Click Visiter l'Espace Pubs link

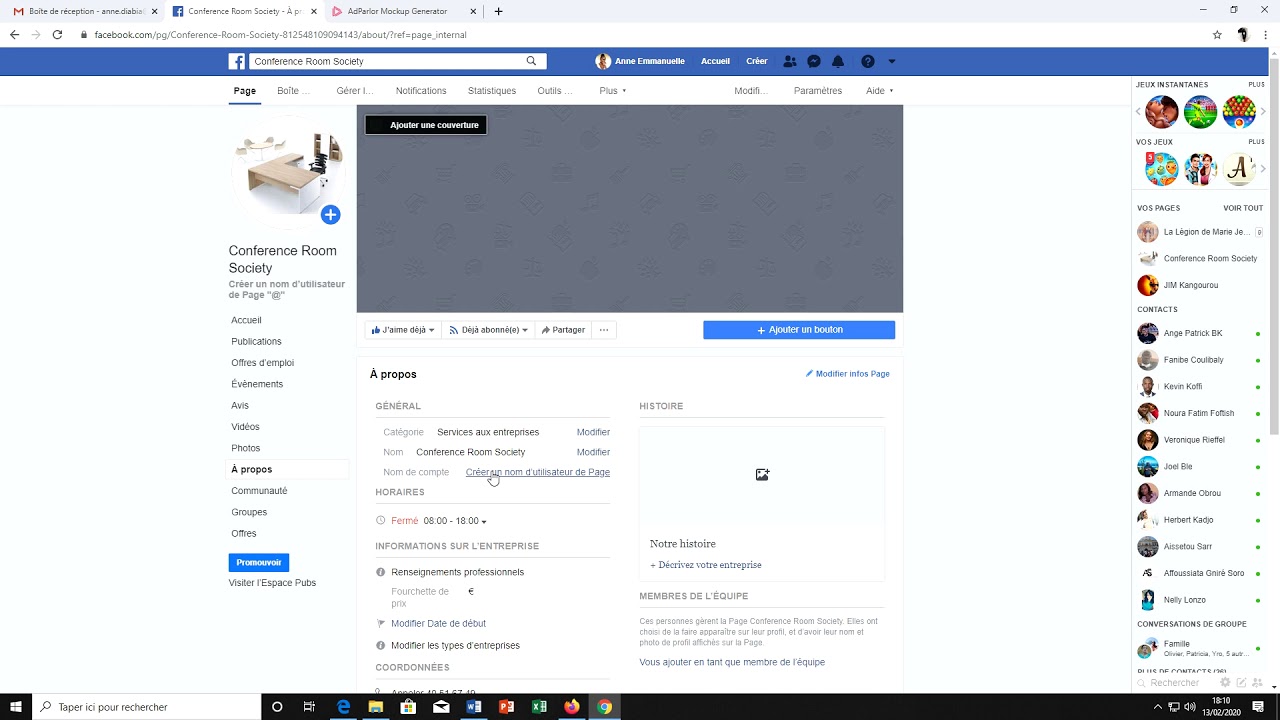(272, 583)
